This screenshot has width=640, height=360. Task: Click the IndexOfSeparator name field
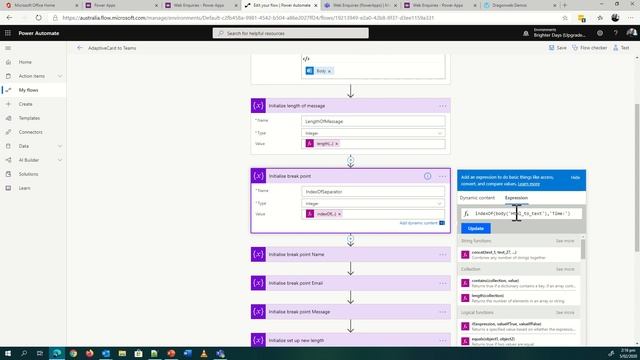(x=373, y=191)
